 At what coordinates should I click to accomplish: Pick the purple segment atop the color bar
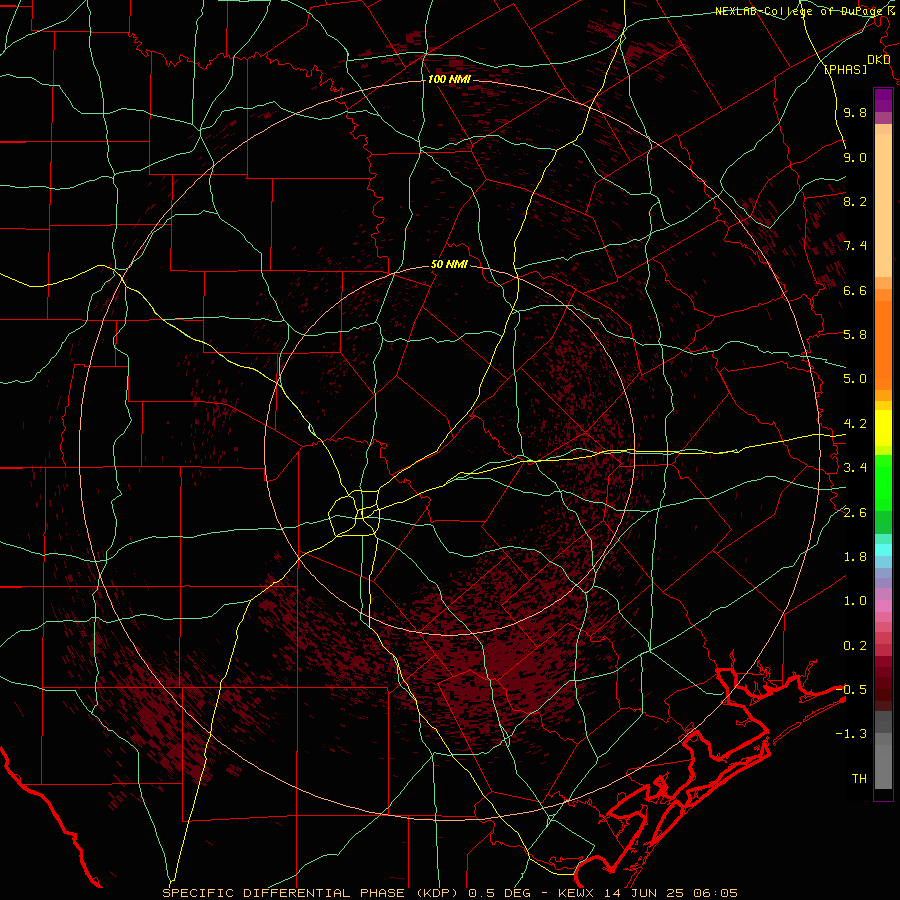click(x=883, y=100)
